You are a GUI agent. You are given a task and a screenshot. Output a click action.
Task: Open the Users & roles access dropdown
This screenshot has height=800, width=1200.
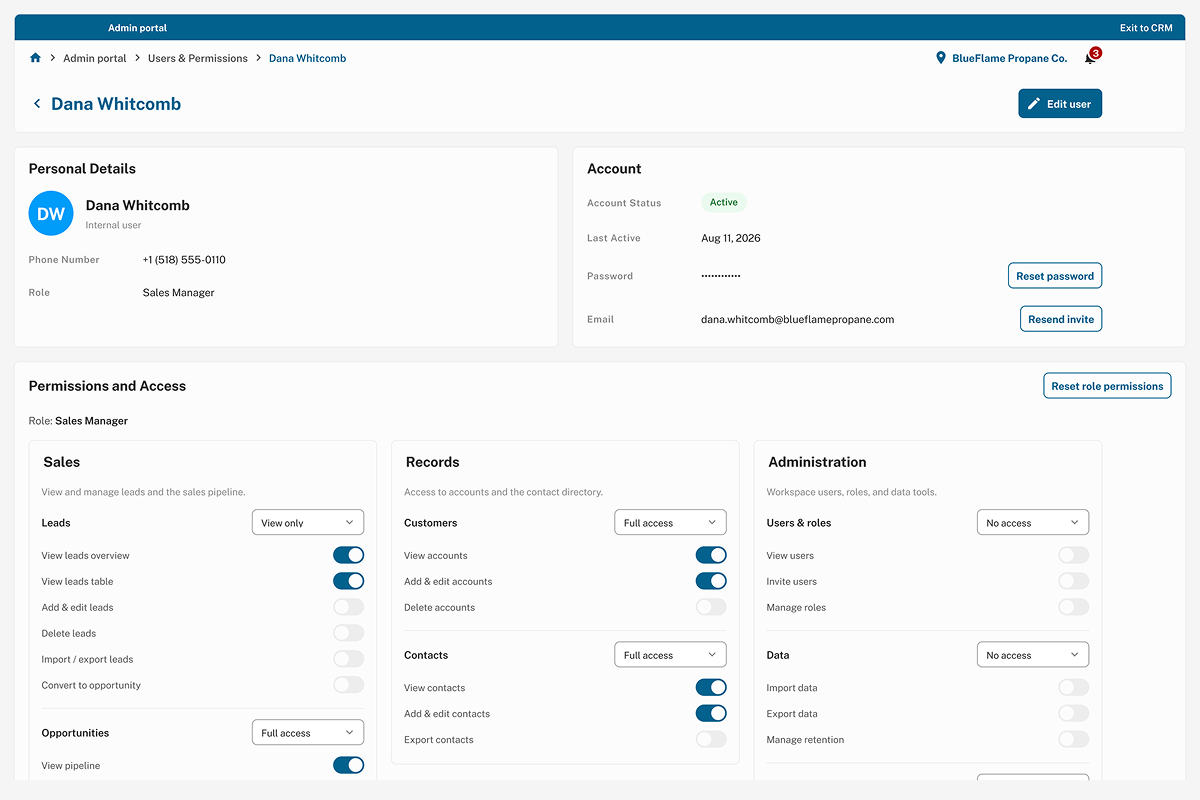(x=1033, y=522)
